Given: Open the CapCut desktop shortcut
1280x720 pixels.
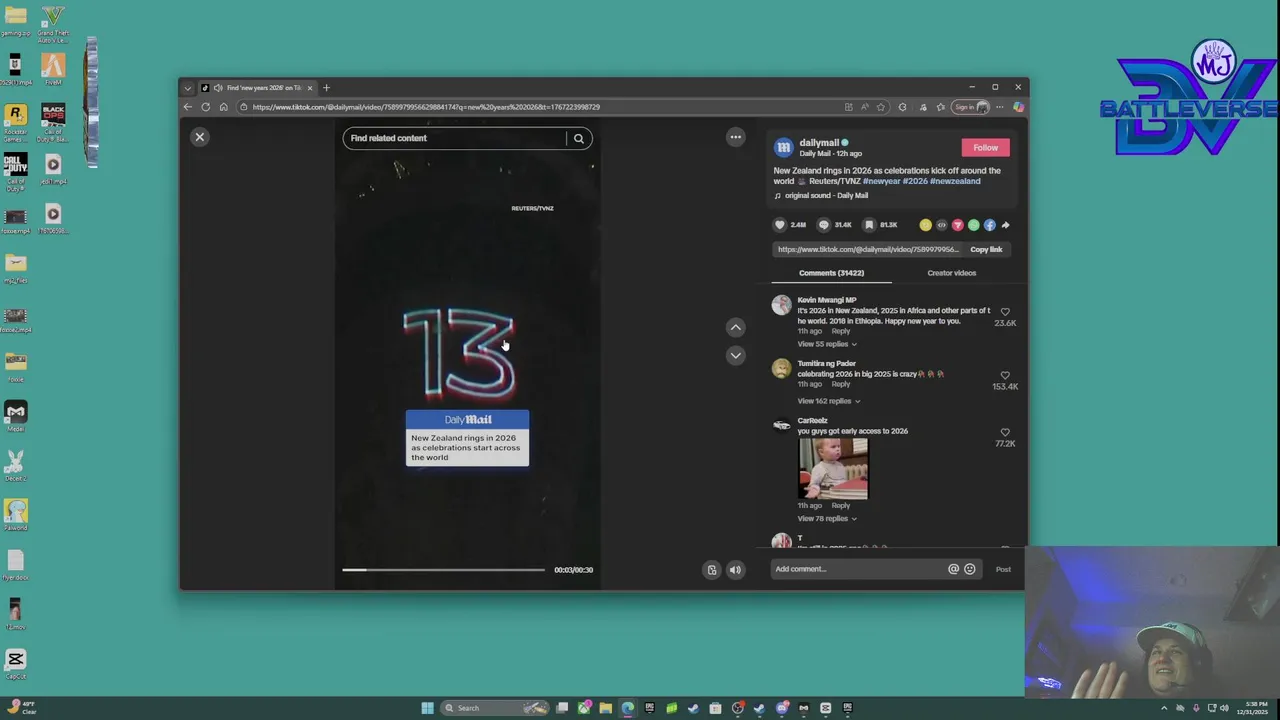Looking at the screenshot, I should tap(15, 664).
